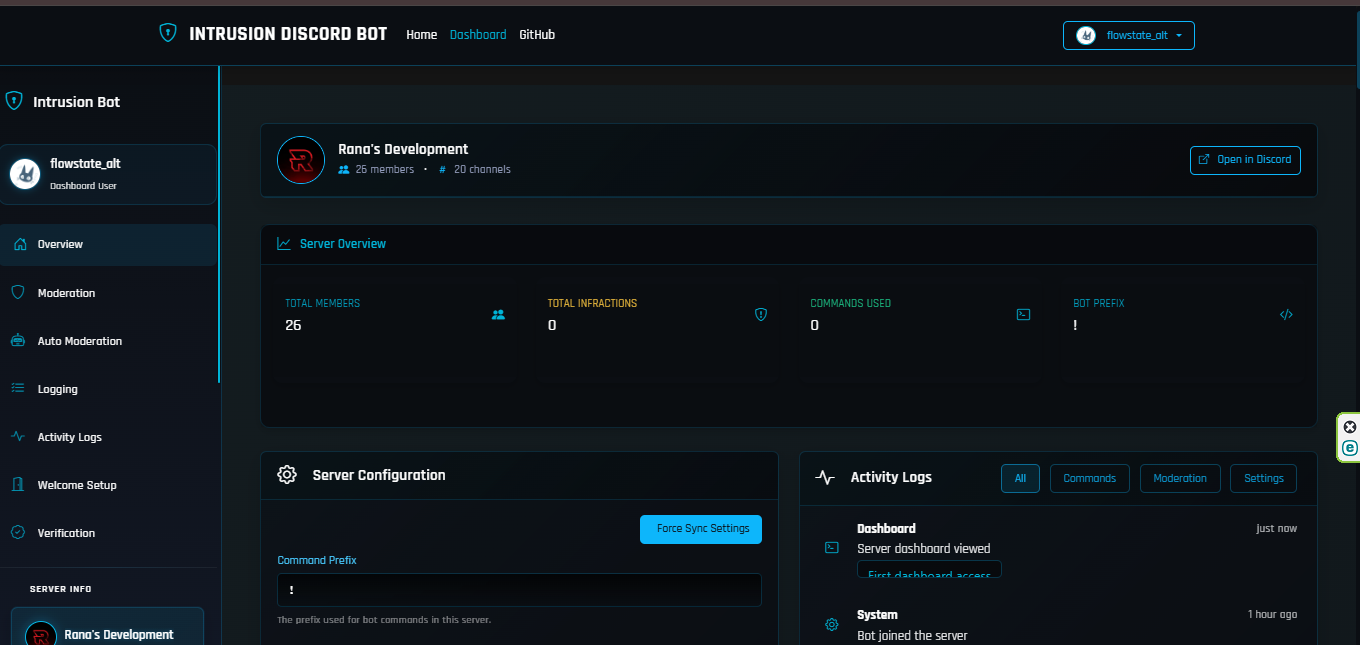Filter activity logs by Moderation
Viewport: 1360px width, 645px height.
click(x=1180, y=478)
